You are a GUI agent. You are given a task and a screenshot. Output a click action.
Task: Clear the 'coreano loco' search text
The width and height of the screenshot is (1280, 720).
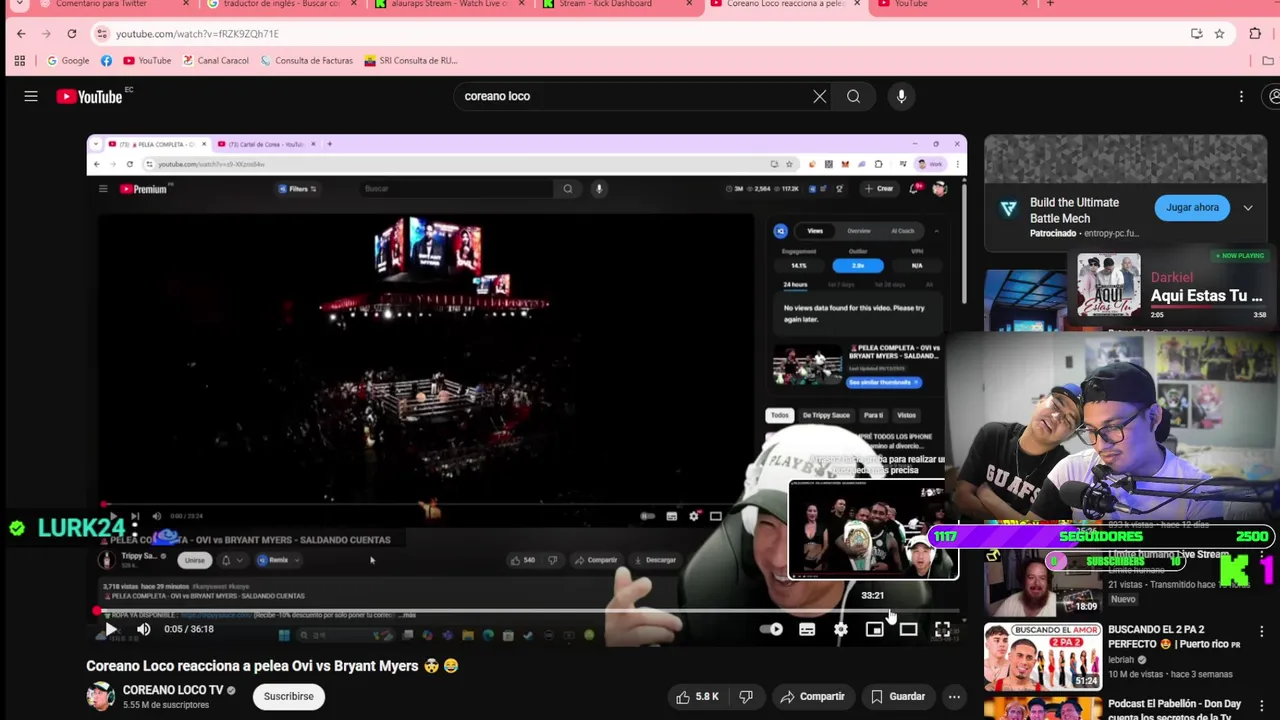pos(820,96)
